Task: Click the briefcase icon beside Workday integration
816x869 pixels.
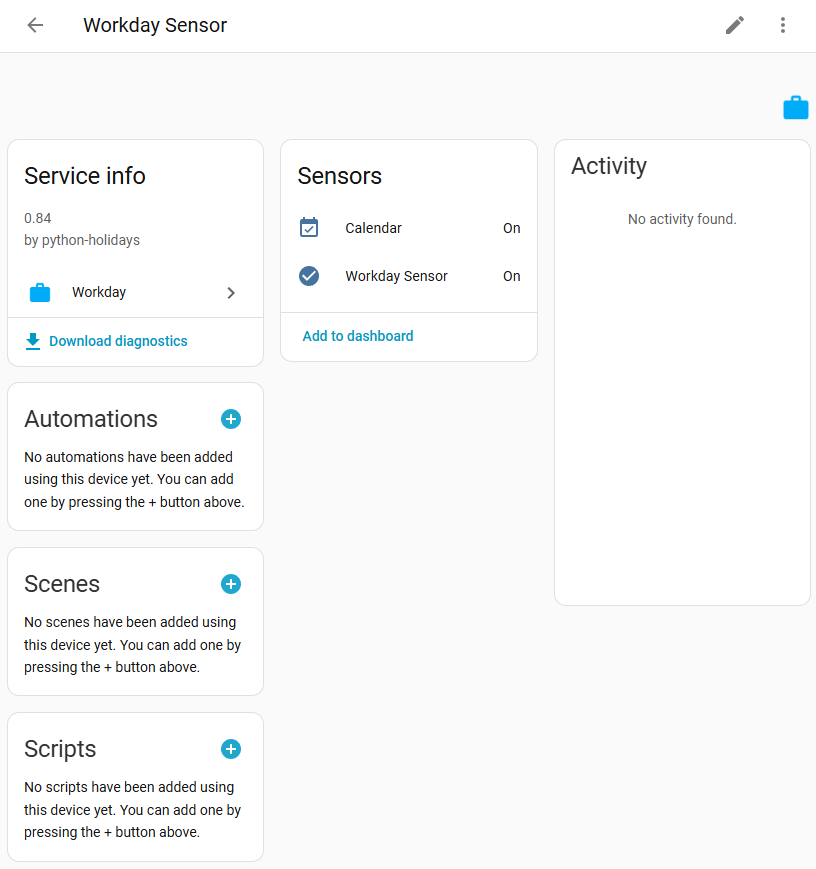Action: [40, 292]
